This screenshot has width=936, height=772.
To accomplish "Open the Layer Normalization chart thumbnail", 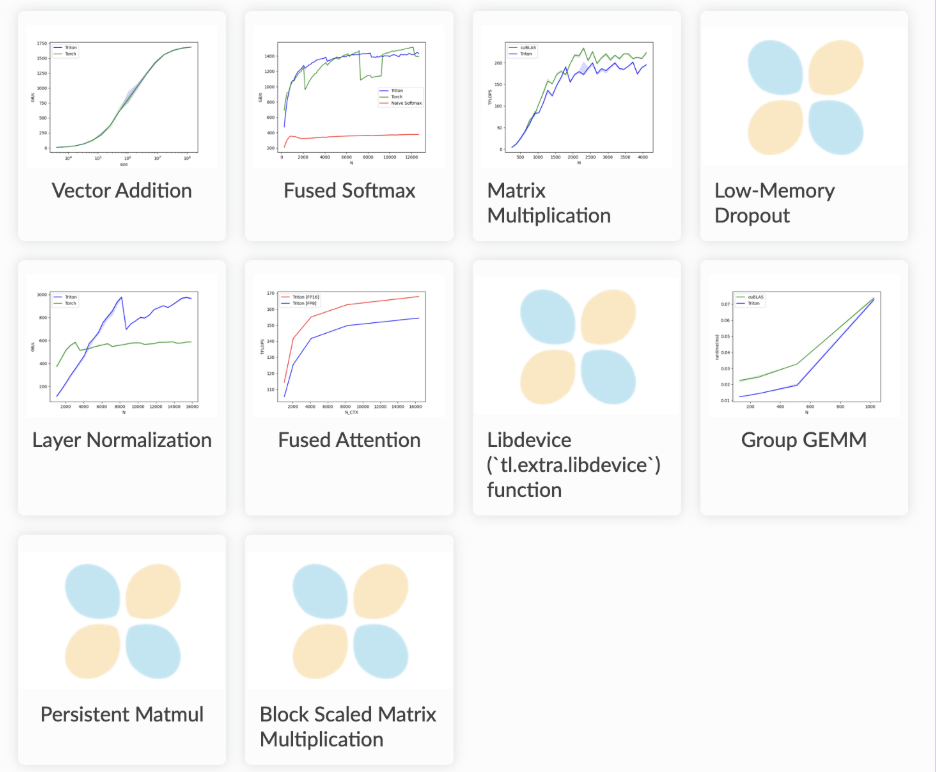I will (122, 346).
